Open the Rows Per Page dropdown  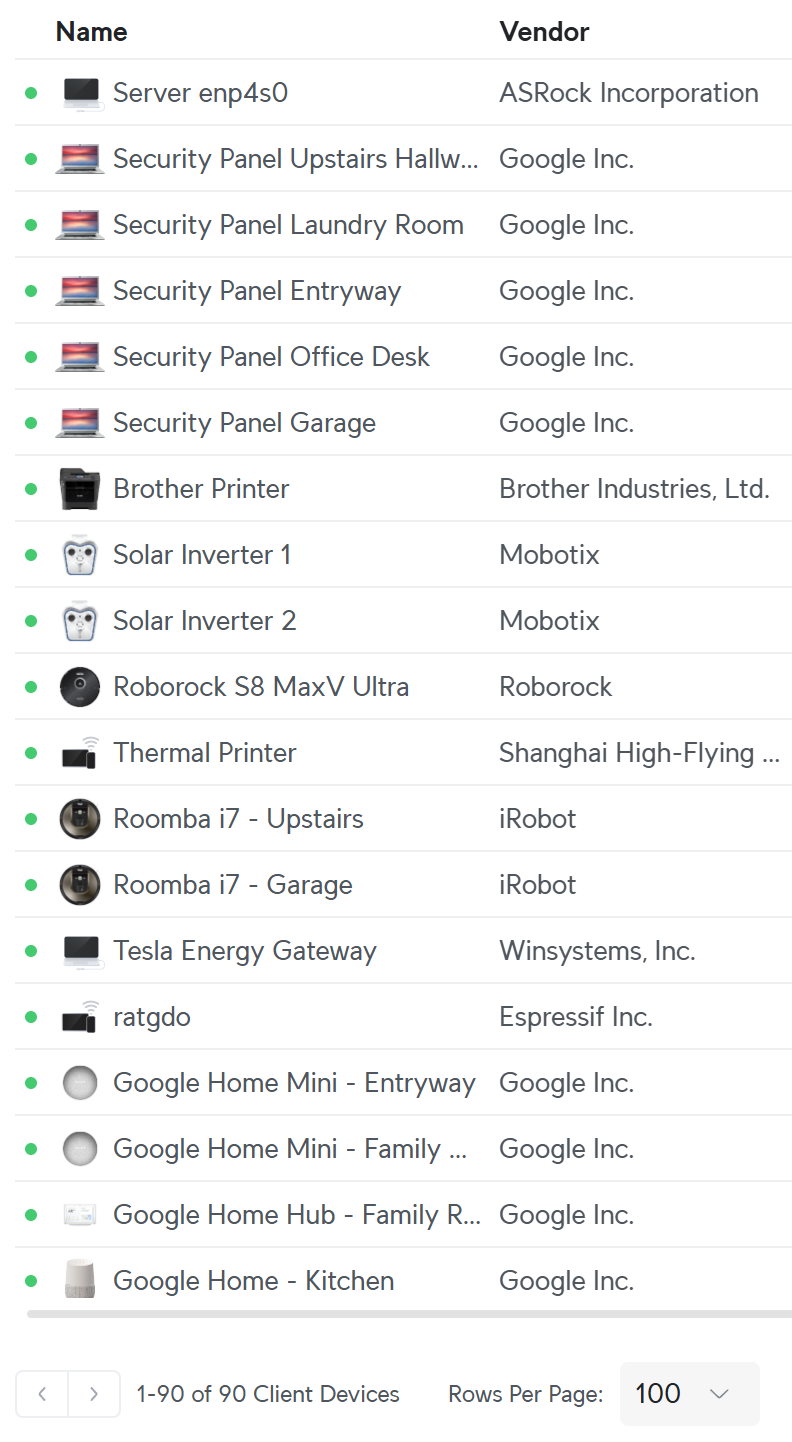pyautogui.click(x=690, y=1394)
